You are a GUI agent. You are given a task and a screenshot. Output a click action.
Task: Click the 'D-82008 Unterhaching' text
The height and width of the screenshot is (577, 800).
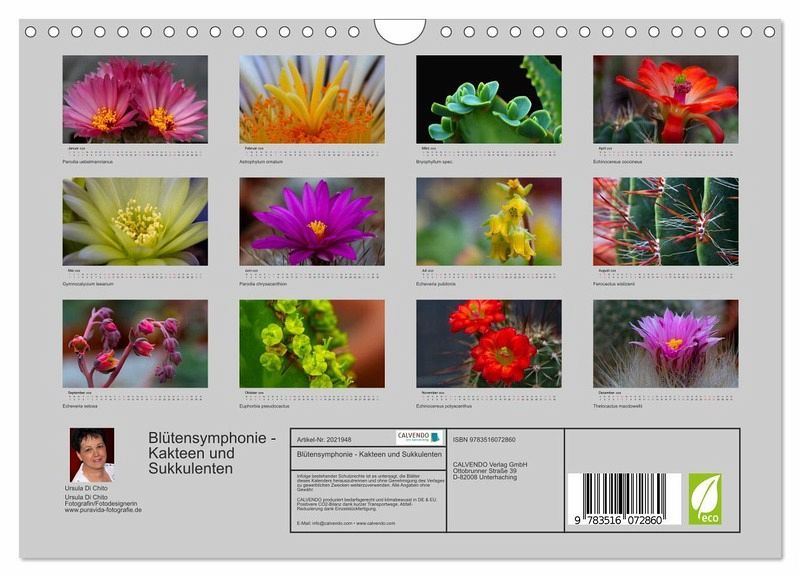(x=485, y=476)
